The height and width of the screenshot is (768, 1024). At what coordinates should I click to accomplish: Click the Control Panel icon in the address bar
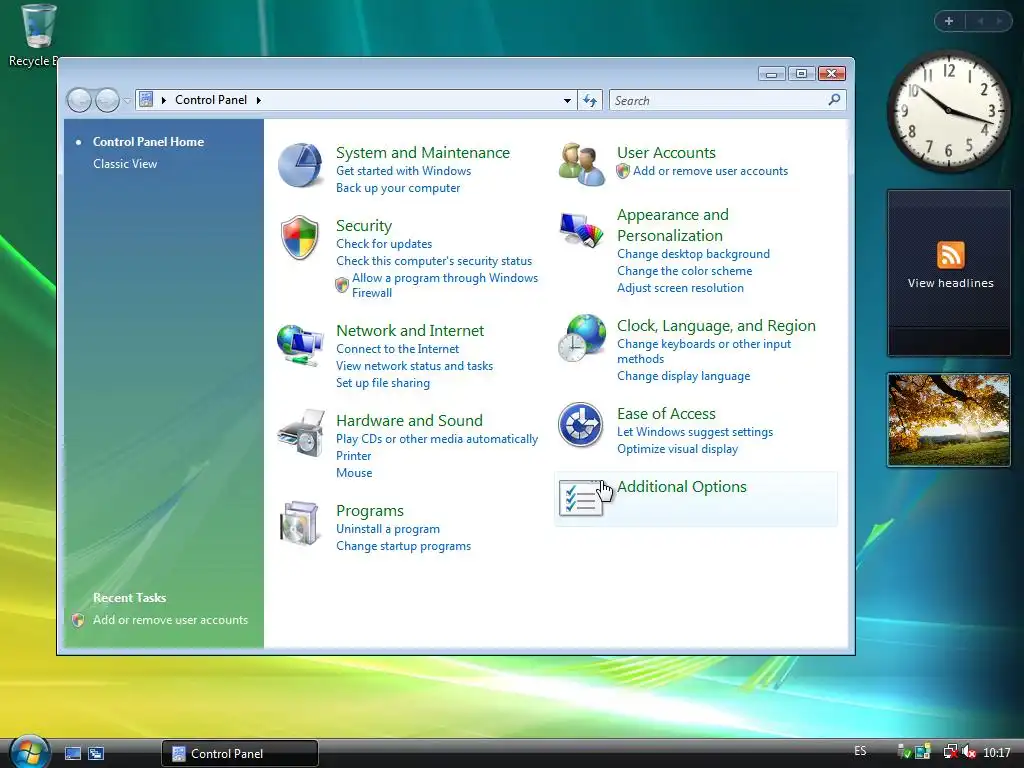point(146,100)
